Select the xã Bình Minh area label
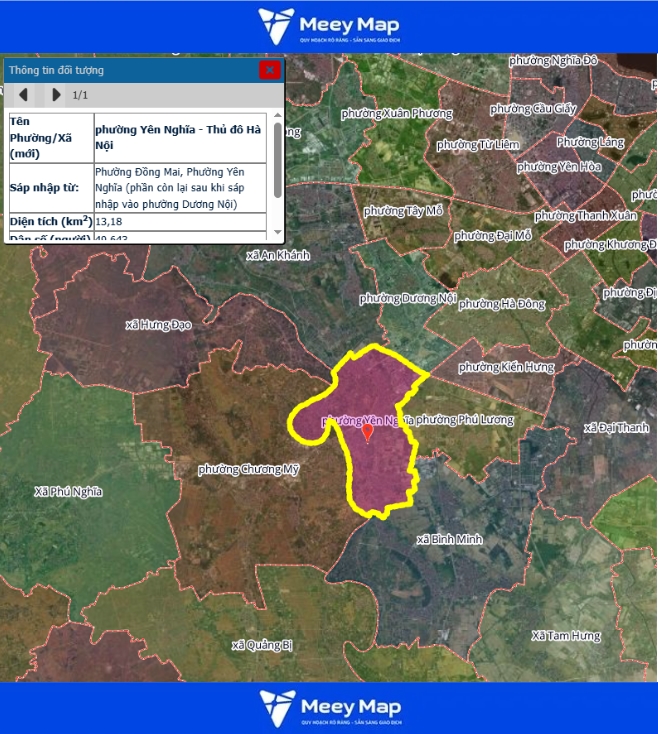This screenshot has width=658, height=734. (449, 539)
